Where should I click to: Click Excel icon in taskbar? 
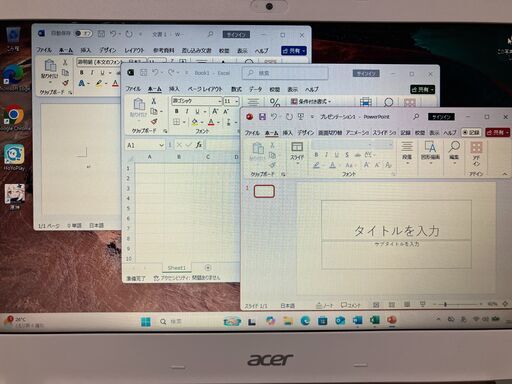pos(374,320)
